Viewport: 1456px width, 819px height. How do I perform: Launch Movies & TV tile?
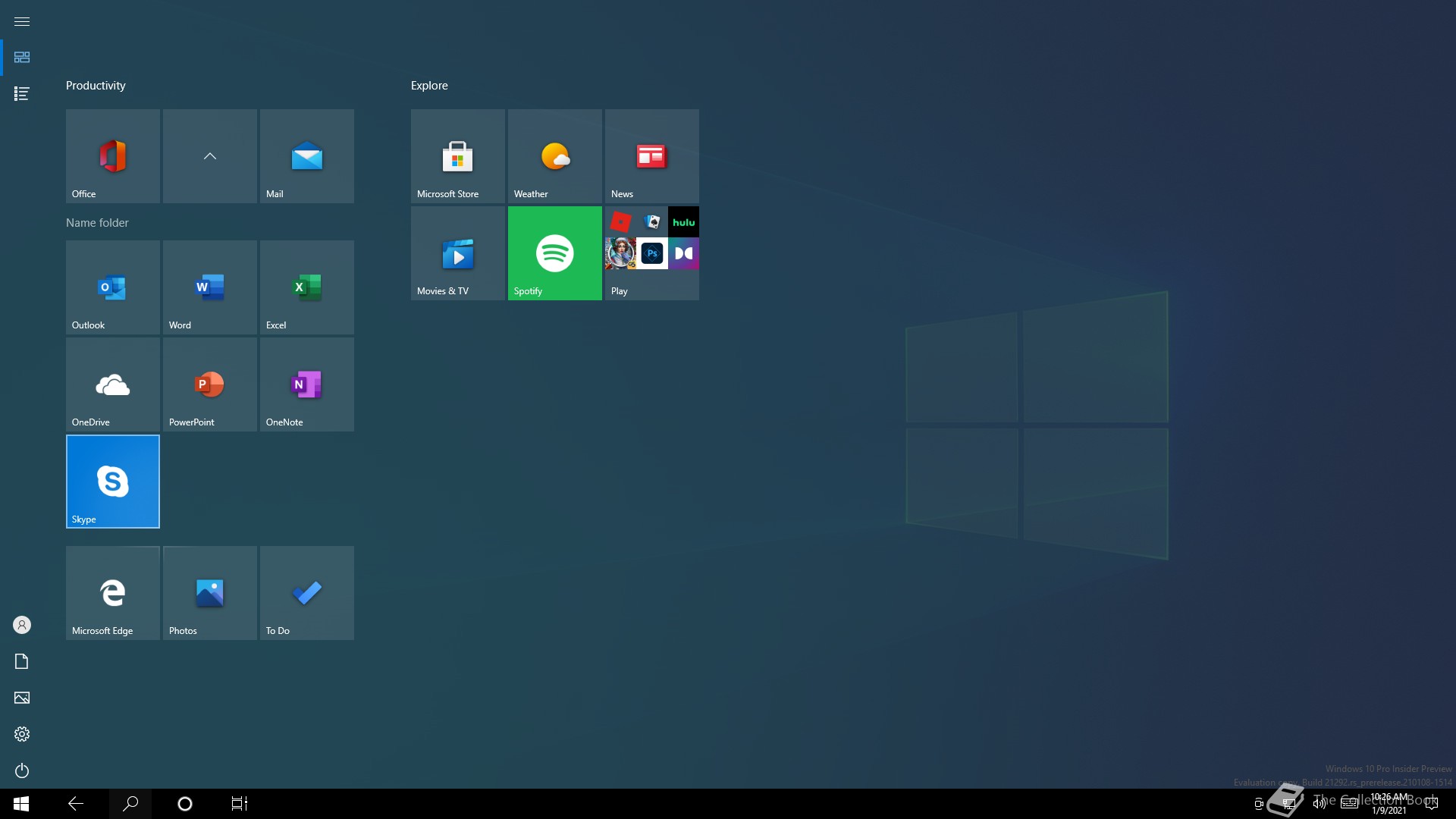[457, 253]
